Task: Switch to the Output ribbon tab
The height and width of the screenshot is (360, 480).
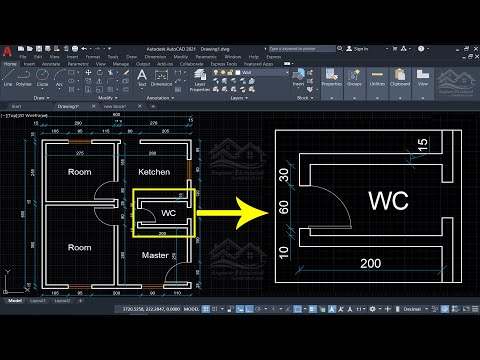Action: [143, 64]
